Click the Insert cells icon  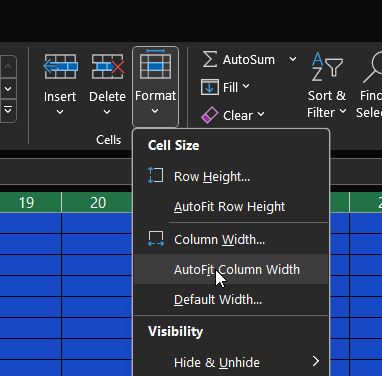(60, 67)
